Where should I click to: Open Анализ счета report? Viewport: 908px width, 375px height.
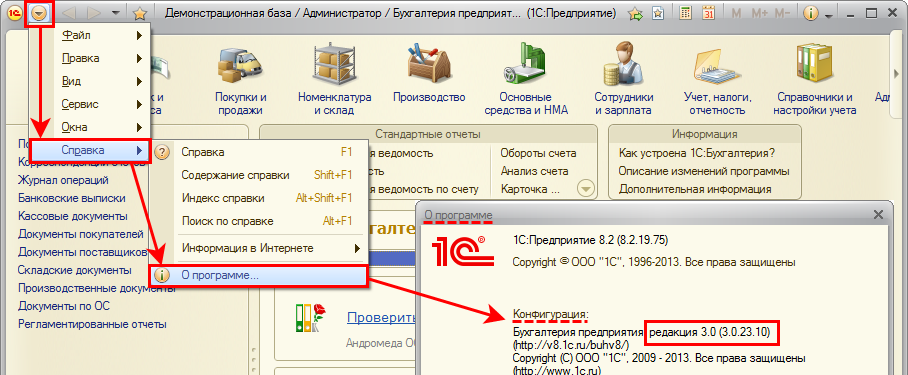pyautogui.click(x=534, y=171)
